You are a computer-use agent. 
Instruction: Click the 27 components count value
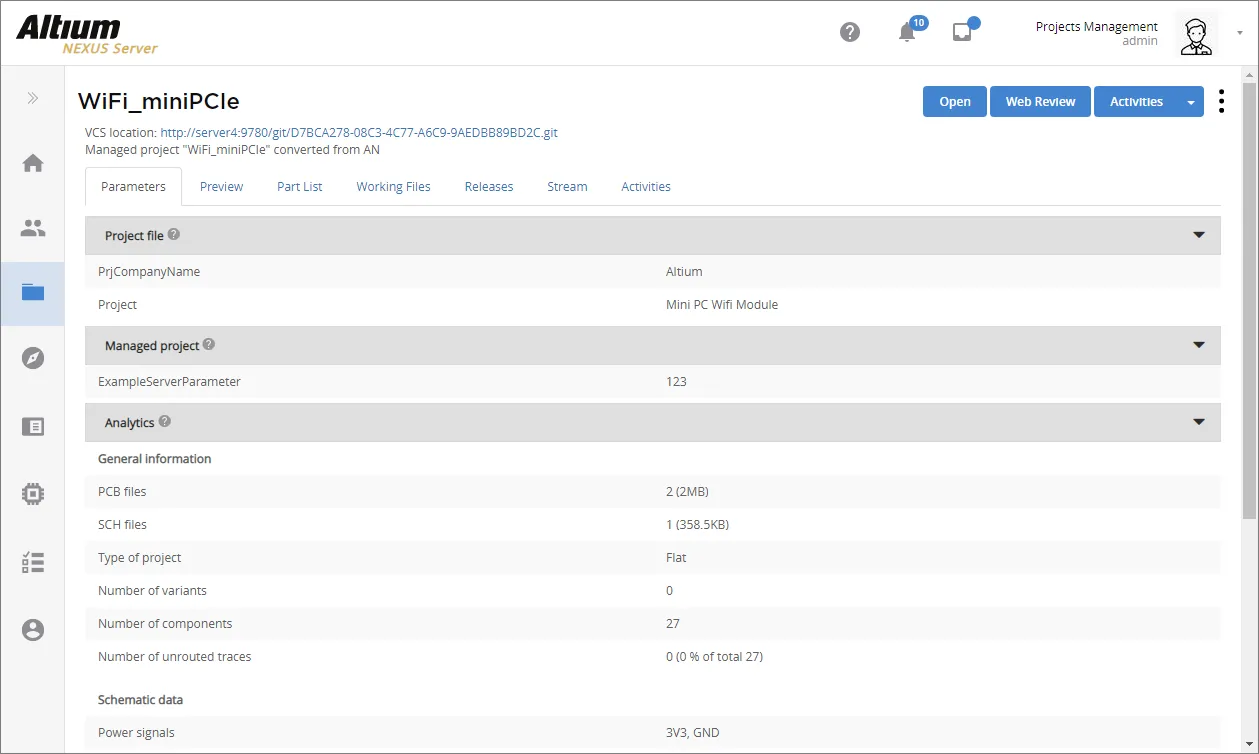pos(673,624)
